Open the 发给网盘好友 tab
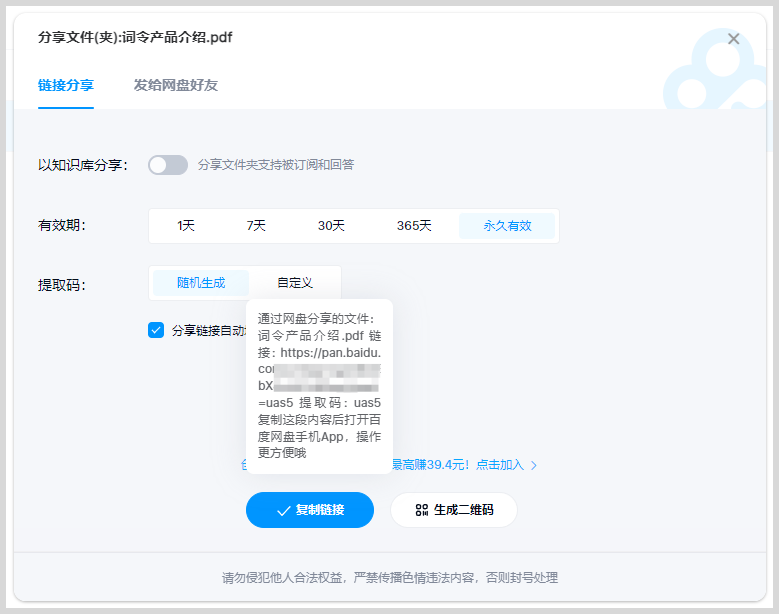The width and height of the screenshot is (779, 614). click(x=175, y=85)
